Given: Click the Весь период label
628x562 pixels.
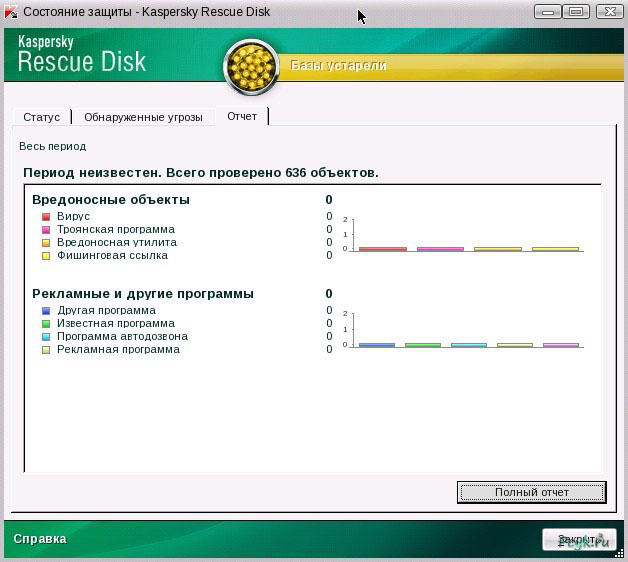Looking at the screenshot, I should pos(52,146).
